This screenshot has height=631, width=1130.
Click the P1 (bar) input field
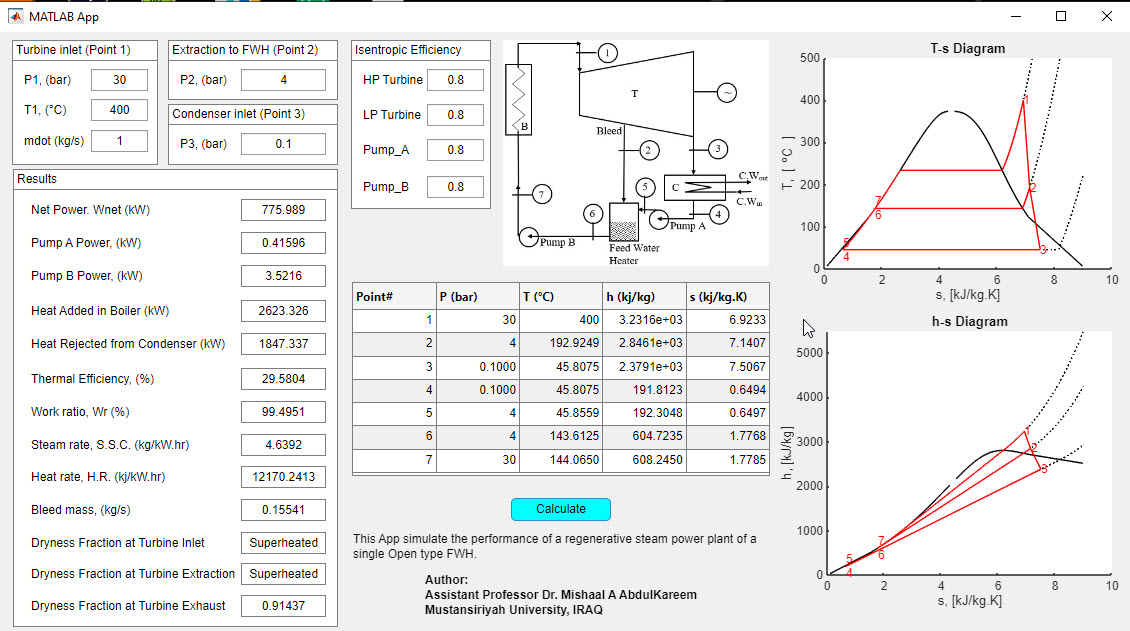coord(120,80)
